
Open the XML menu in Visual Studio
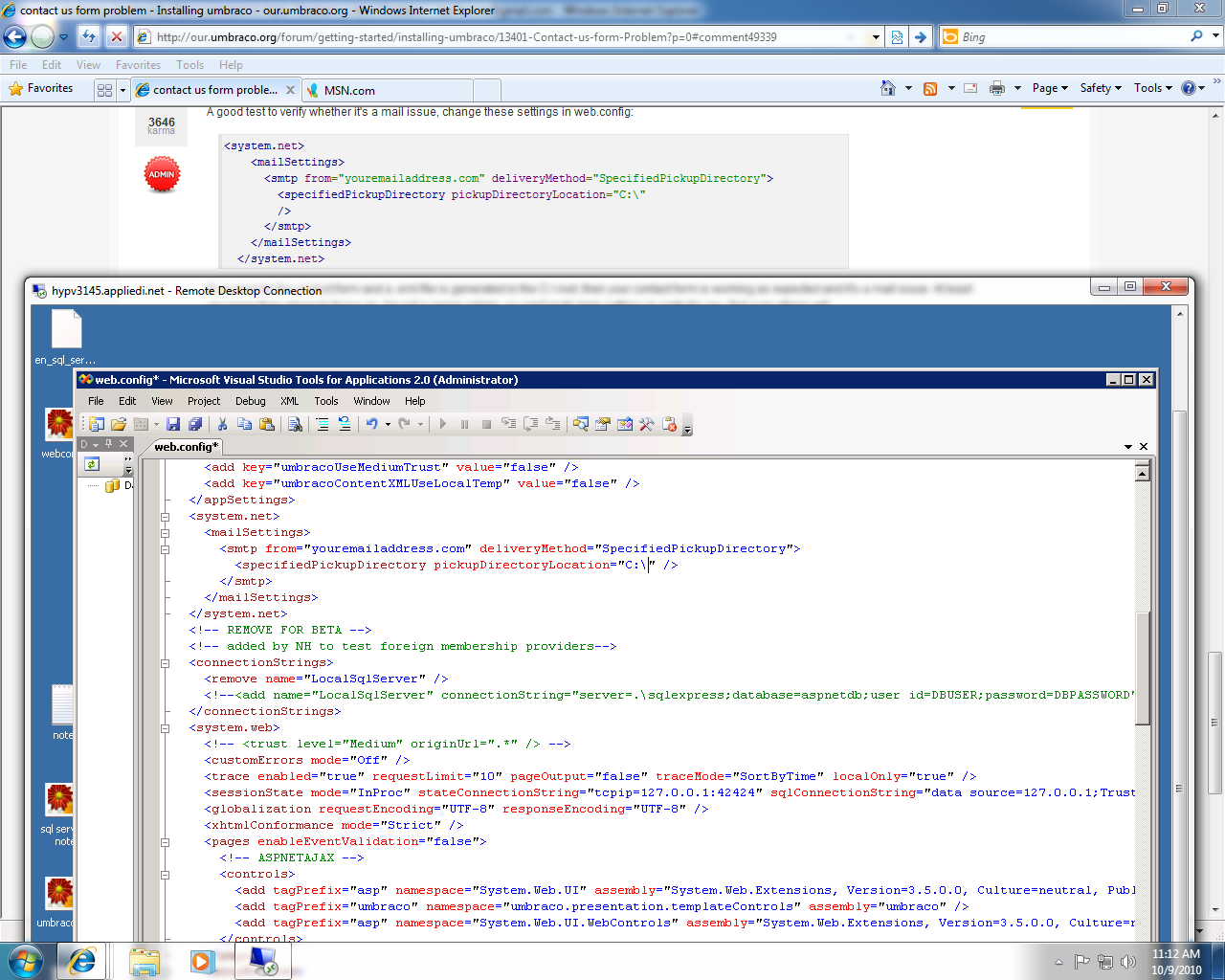[x=290, y=401]
